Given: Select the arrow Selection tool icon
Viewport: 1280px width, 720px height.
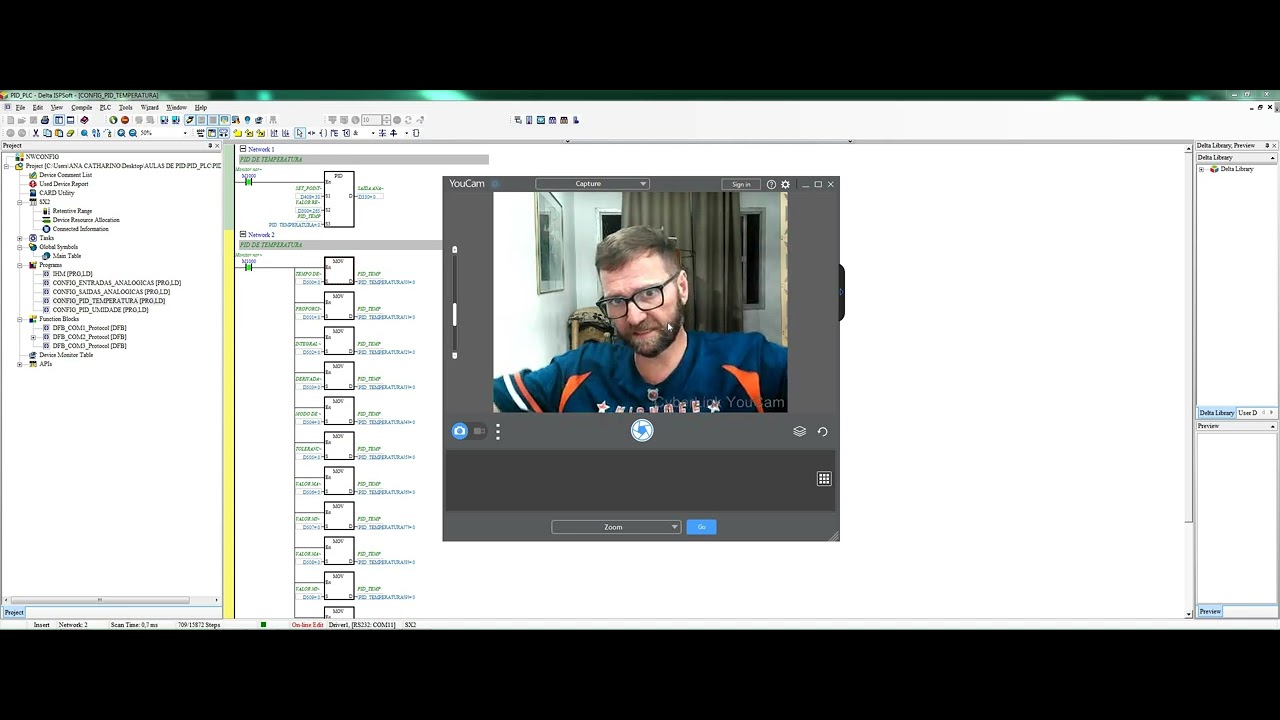Looking at the screenshot, I should click(300, 133).
